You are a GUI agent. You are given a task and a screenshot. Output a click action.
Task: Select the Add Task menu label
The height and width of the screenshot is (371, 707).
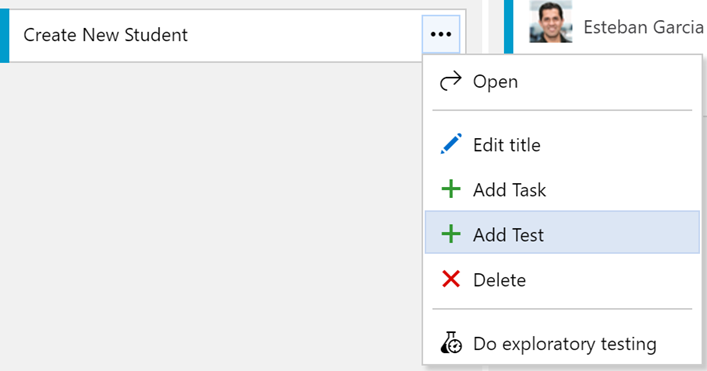click(x=509, y=190)
